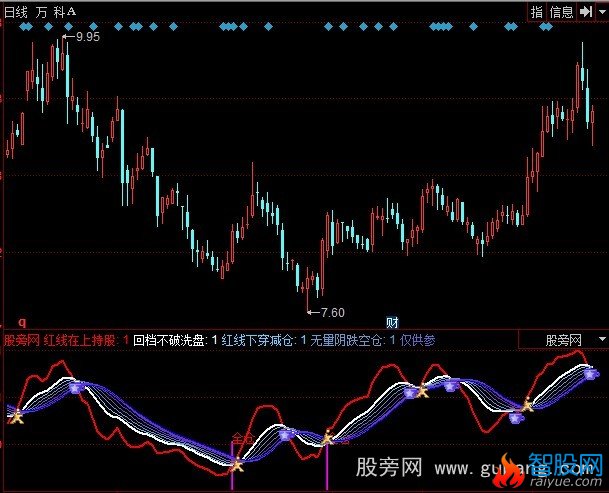Select the 红线在上持股 indicator label
The image size is (609, 493).
click(79, 341)
